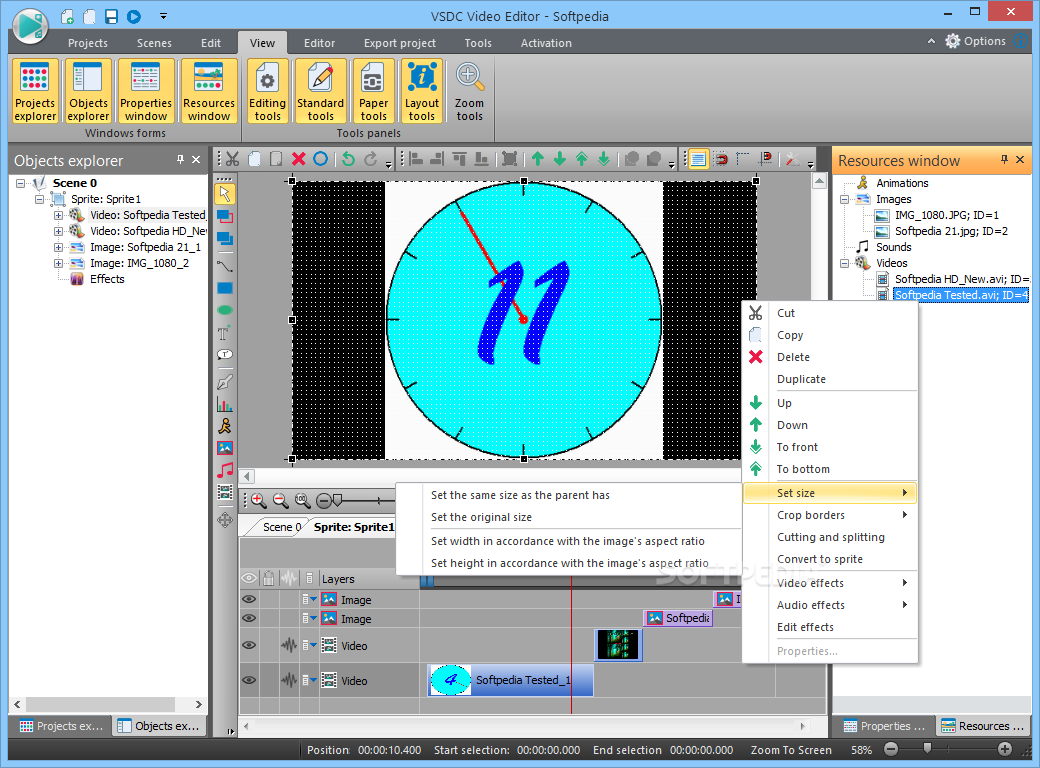Pin the Objects explorer panel
Viewport: 1040px width, 768px height.
tap(180, 160)
